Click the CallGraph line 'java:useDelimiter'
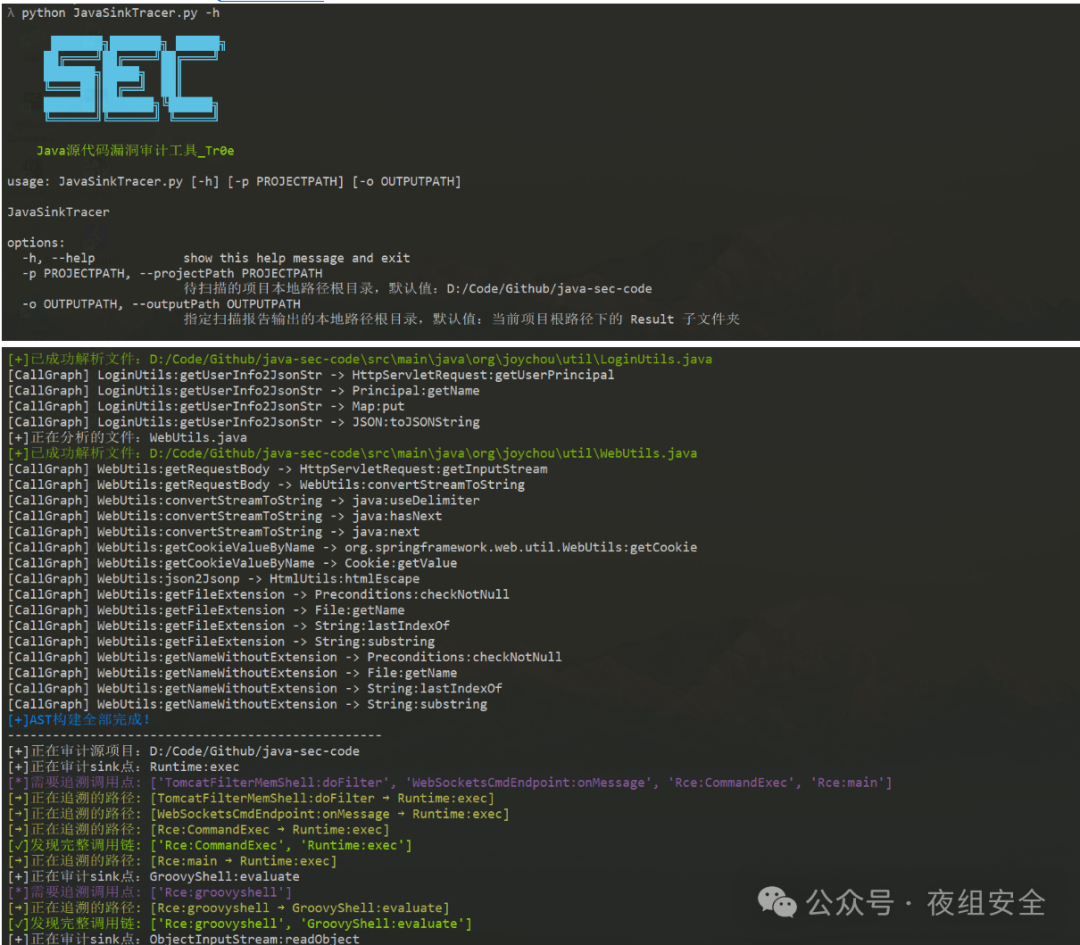Viewport: 1080px width, 945px height. [x=243, y=501]
